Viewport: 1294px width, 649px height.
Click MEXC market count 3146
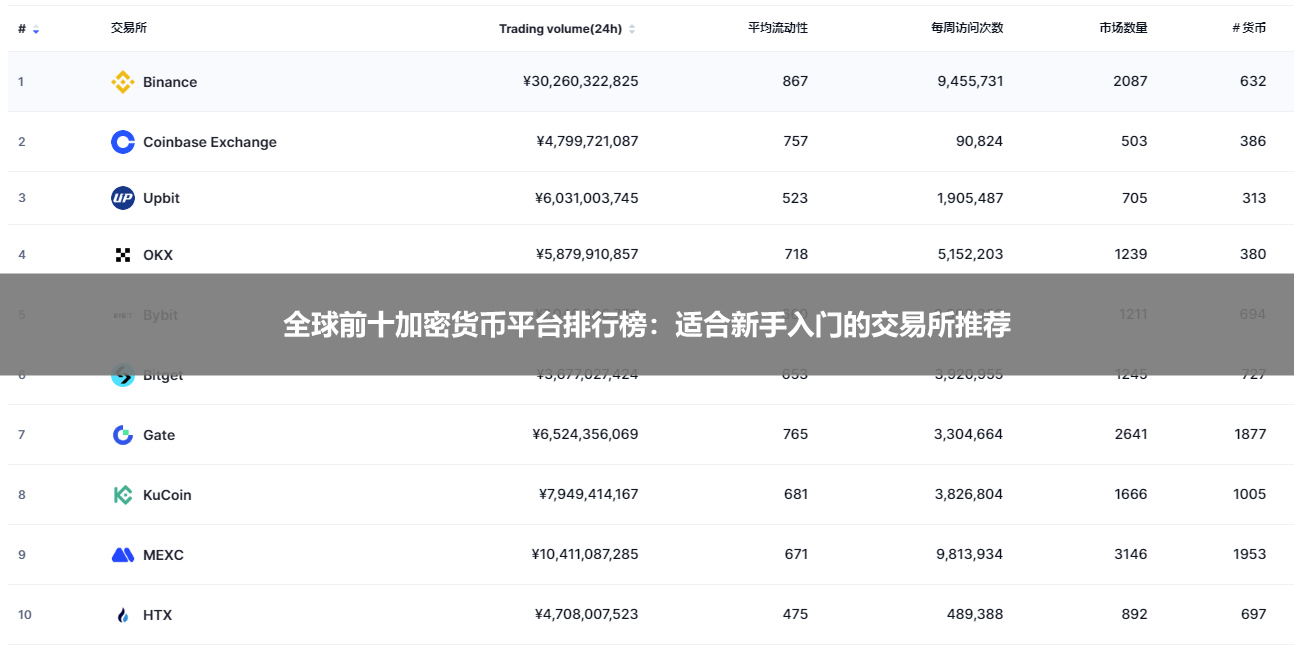coord(1131,554)
